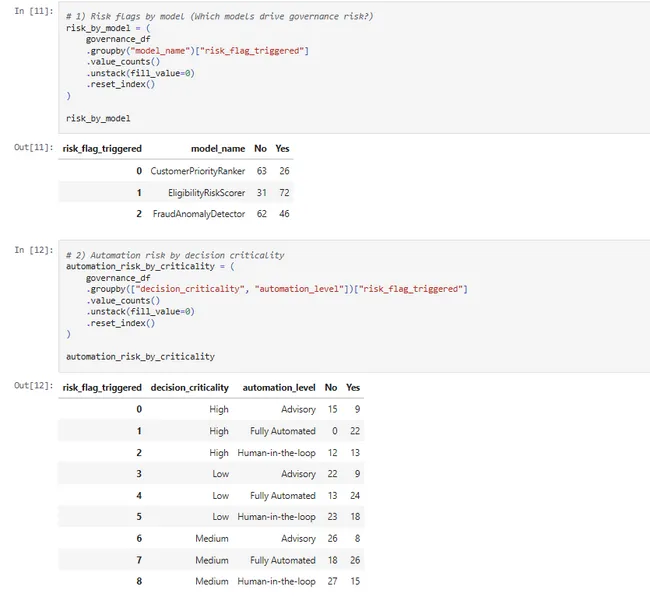Viewport: 650px width, 607px height.
Task: Click the "Risk flags by model" comment line
Action: [x=219, y=17]
